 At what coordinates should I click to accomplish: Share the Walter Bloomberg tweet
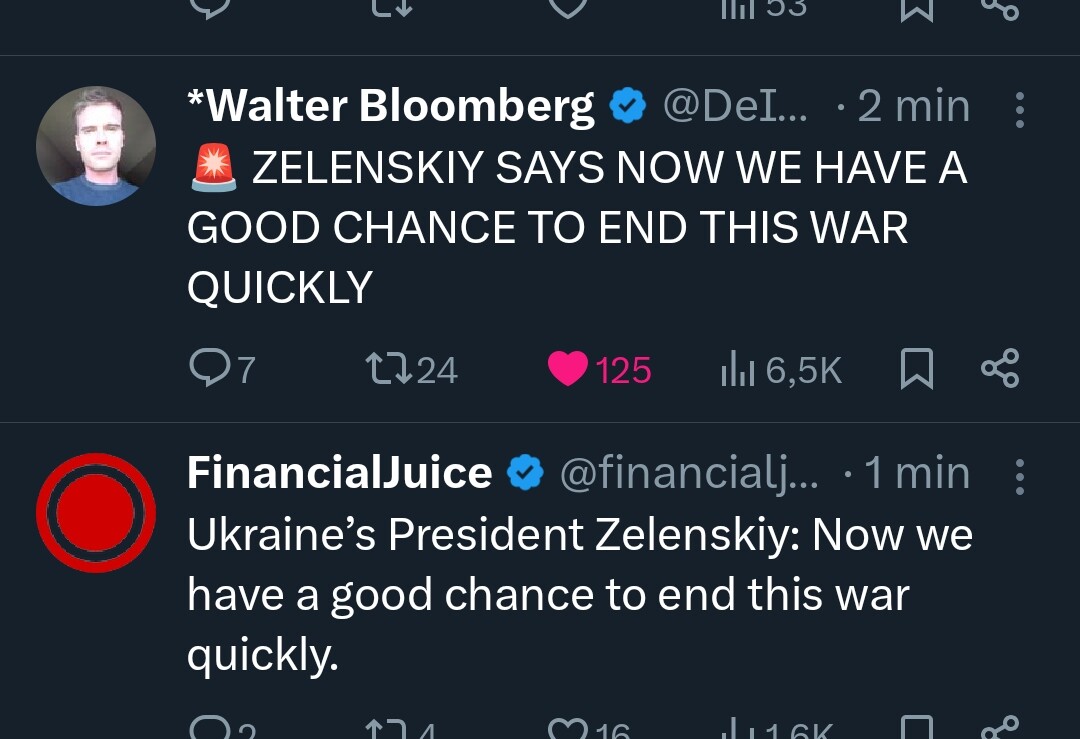pyautogui.click(x=1000, y=368)
